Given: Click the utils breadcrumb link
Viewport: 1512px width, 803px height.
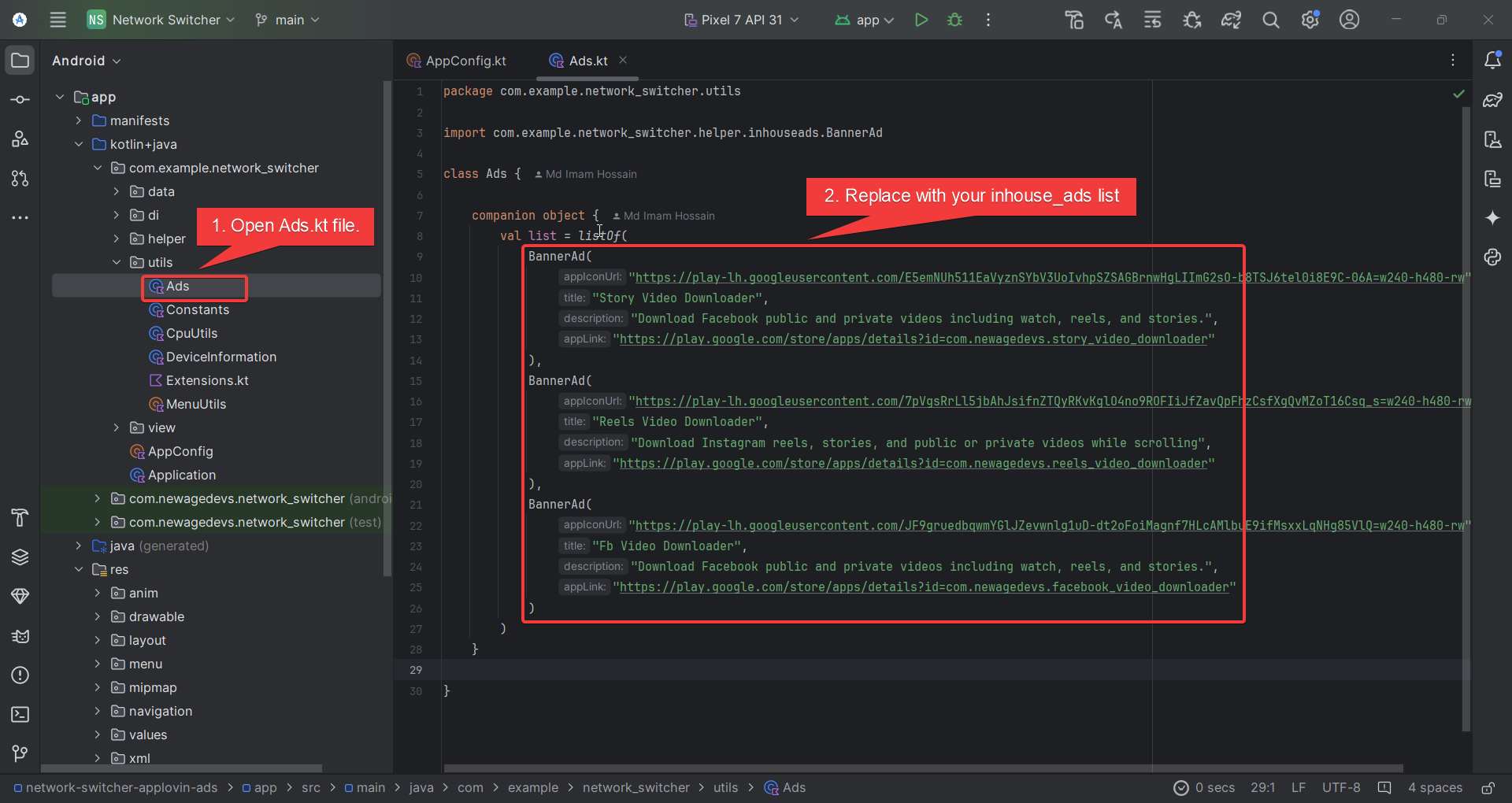Looking at the screenshot, I should (725, 787).
